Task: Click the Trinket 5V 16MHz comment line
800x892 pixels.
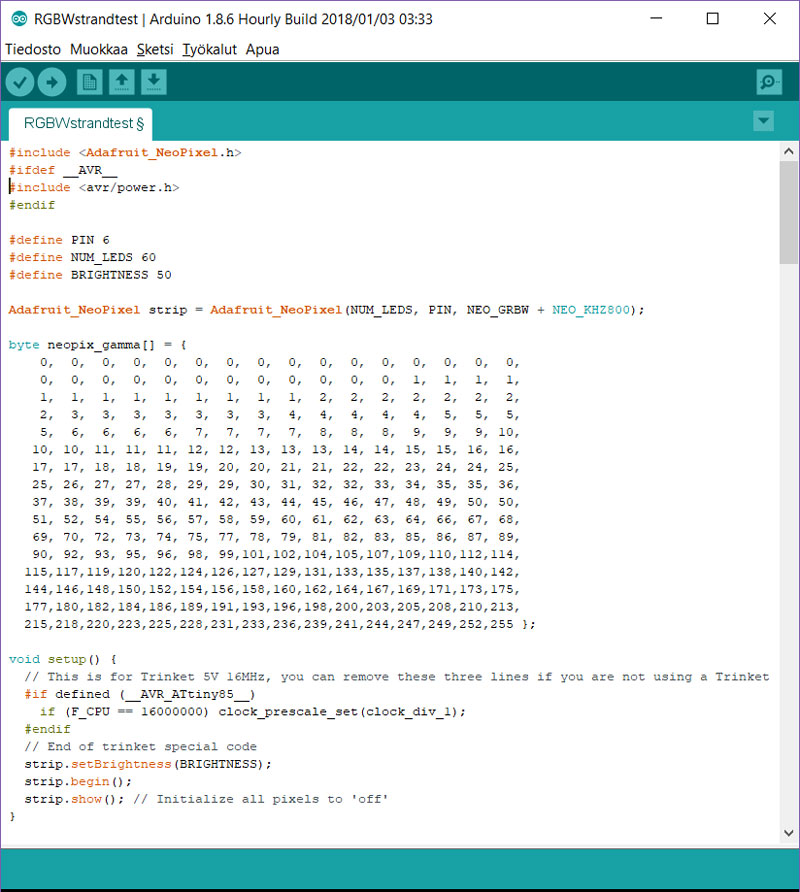Action: click(x=397, y=677)
